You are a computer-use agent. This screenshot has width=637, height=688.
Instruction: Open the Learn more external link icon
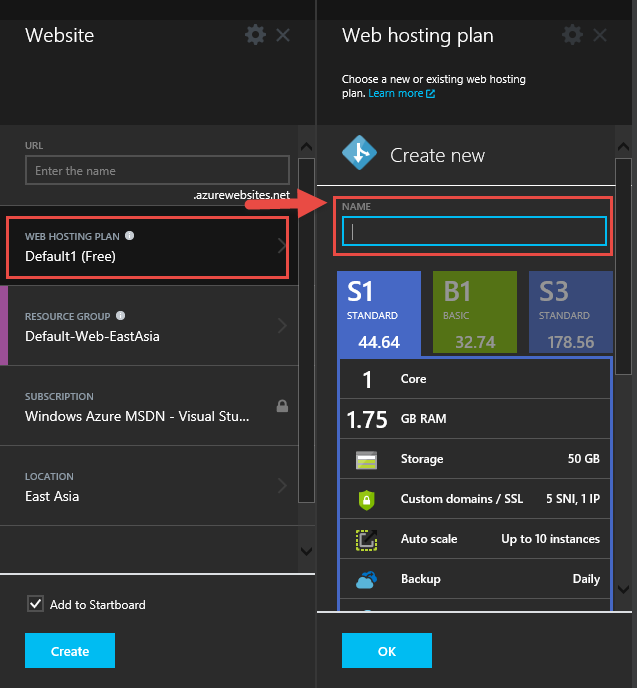pyautogui.click(x=430, y=93)
